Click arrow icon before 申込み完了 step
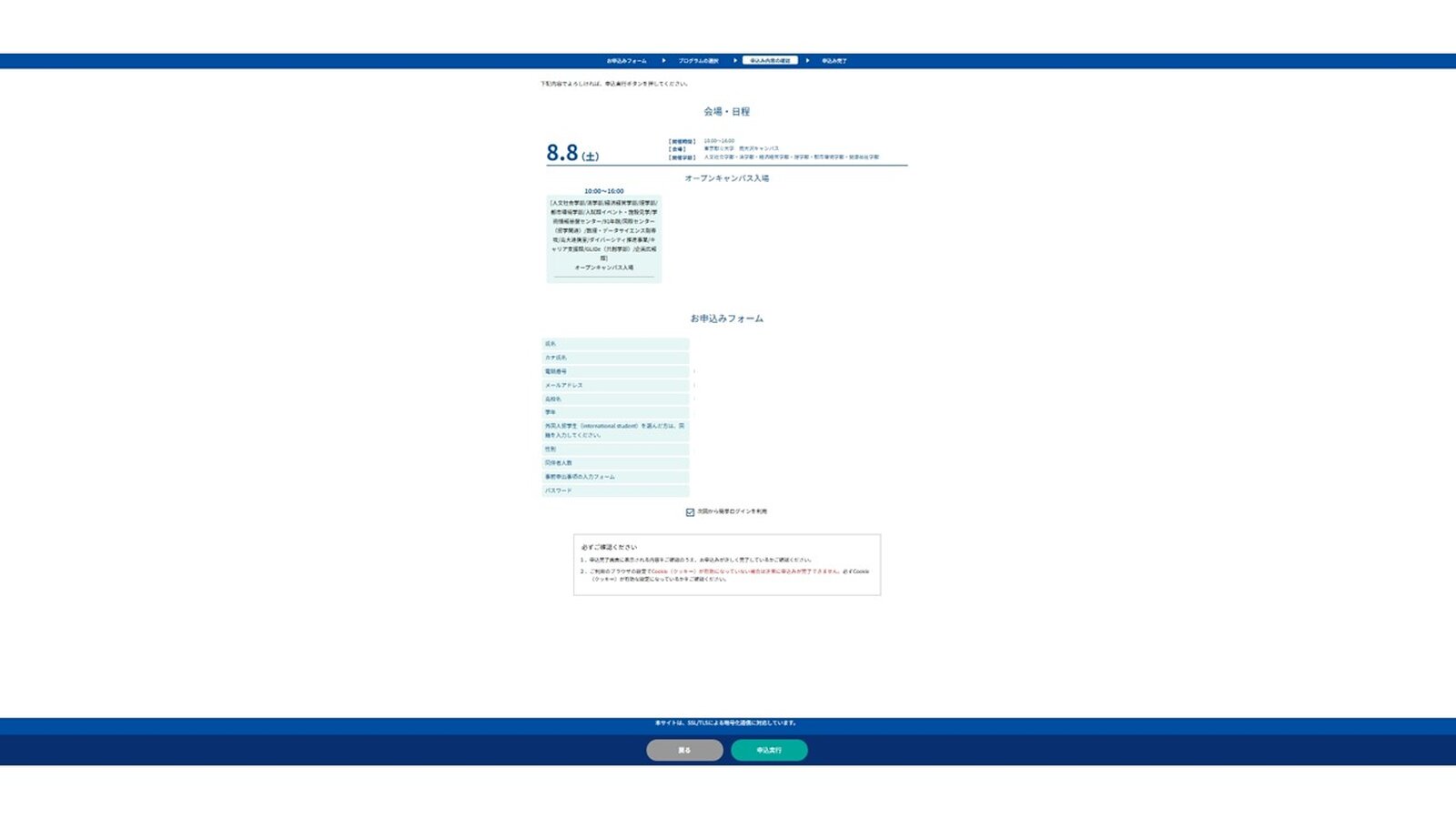1456x819 pixels. coord(807,61)
